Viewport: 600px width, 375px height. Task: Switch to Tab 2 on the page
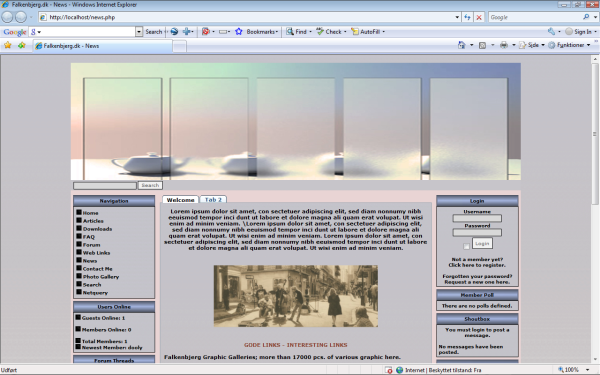point(213,199)
